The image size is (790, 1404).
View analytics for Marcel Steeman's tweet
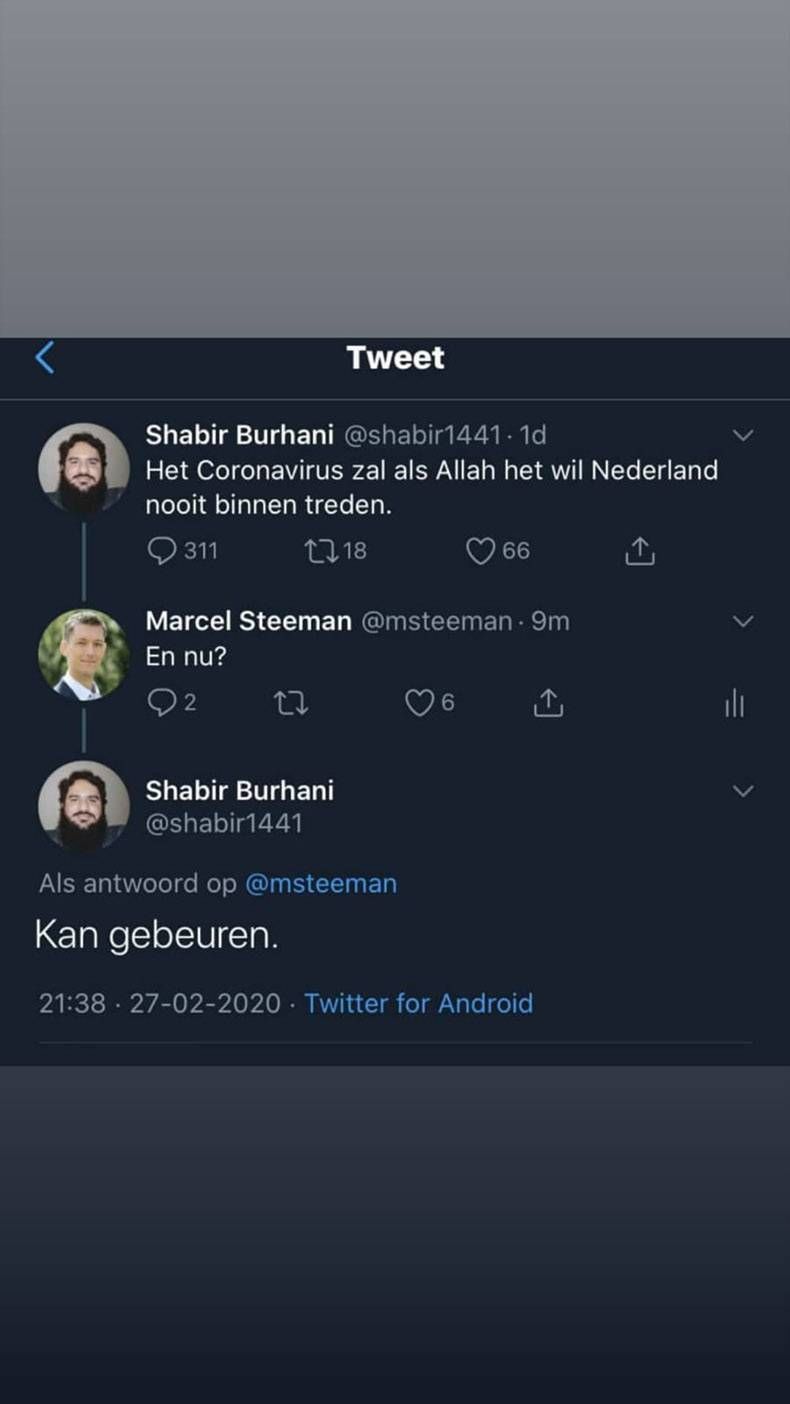(734, 703)
